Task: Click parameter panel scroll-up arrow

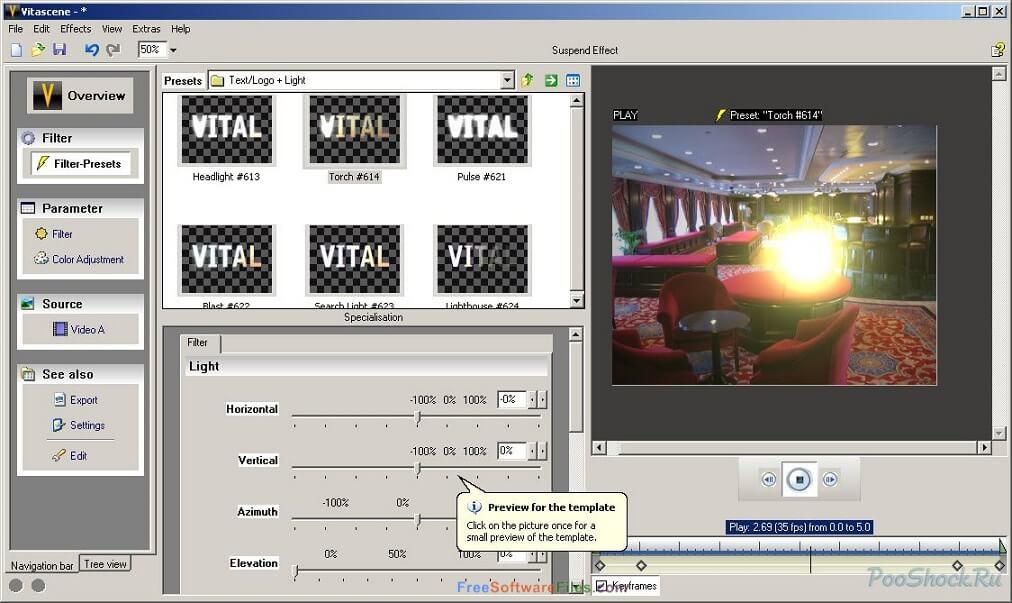Action: point(576,334)
